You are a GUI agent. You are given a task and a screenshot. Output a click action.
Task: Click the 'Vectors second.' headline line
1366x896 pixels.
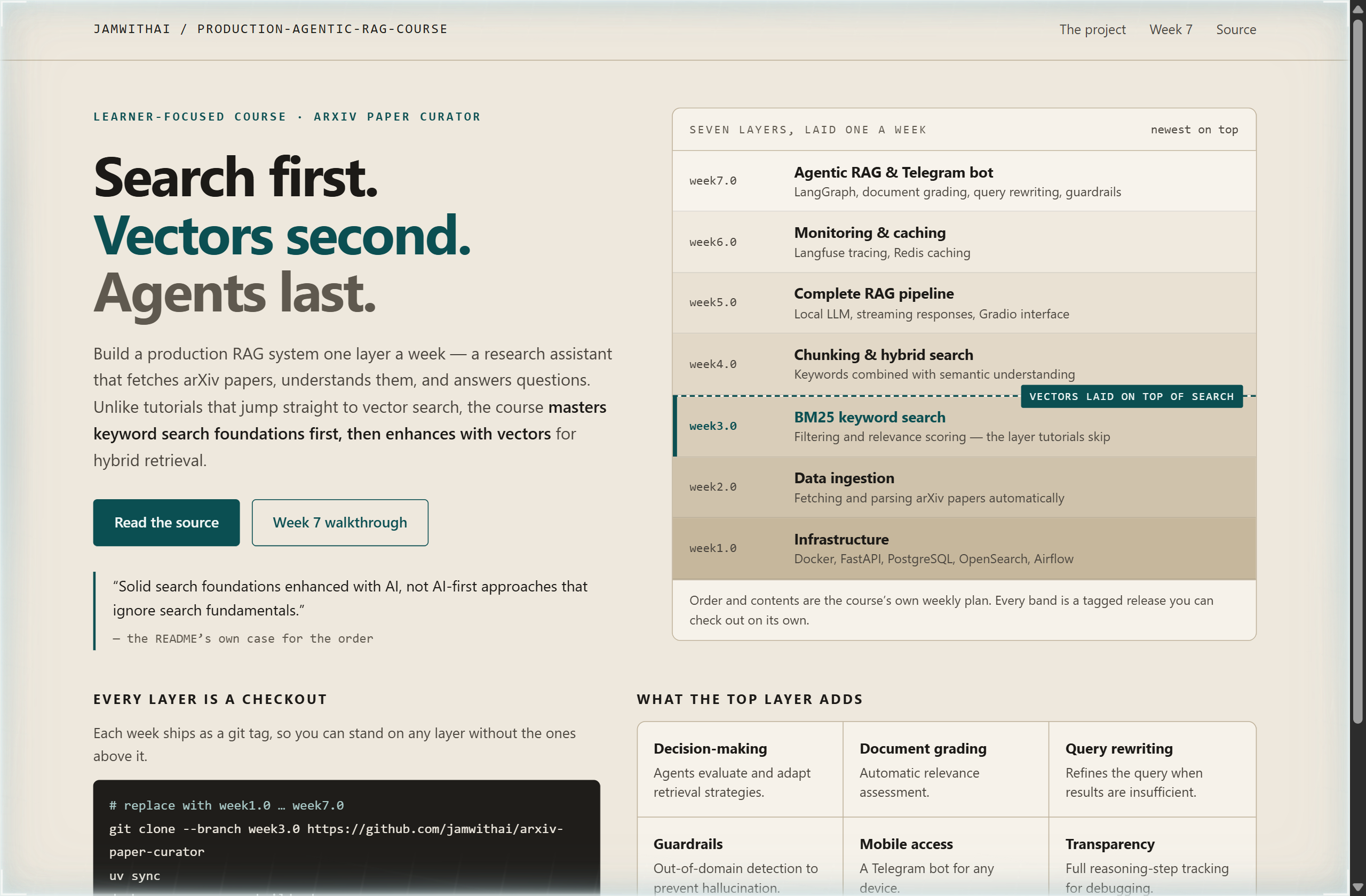coord(282,235)
